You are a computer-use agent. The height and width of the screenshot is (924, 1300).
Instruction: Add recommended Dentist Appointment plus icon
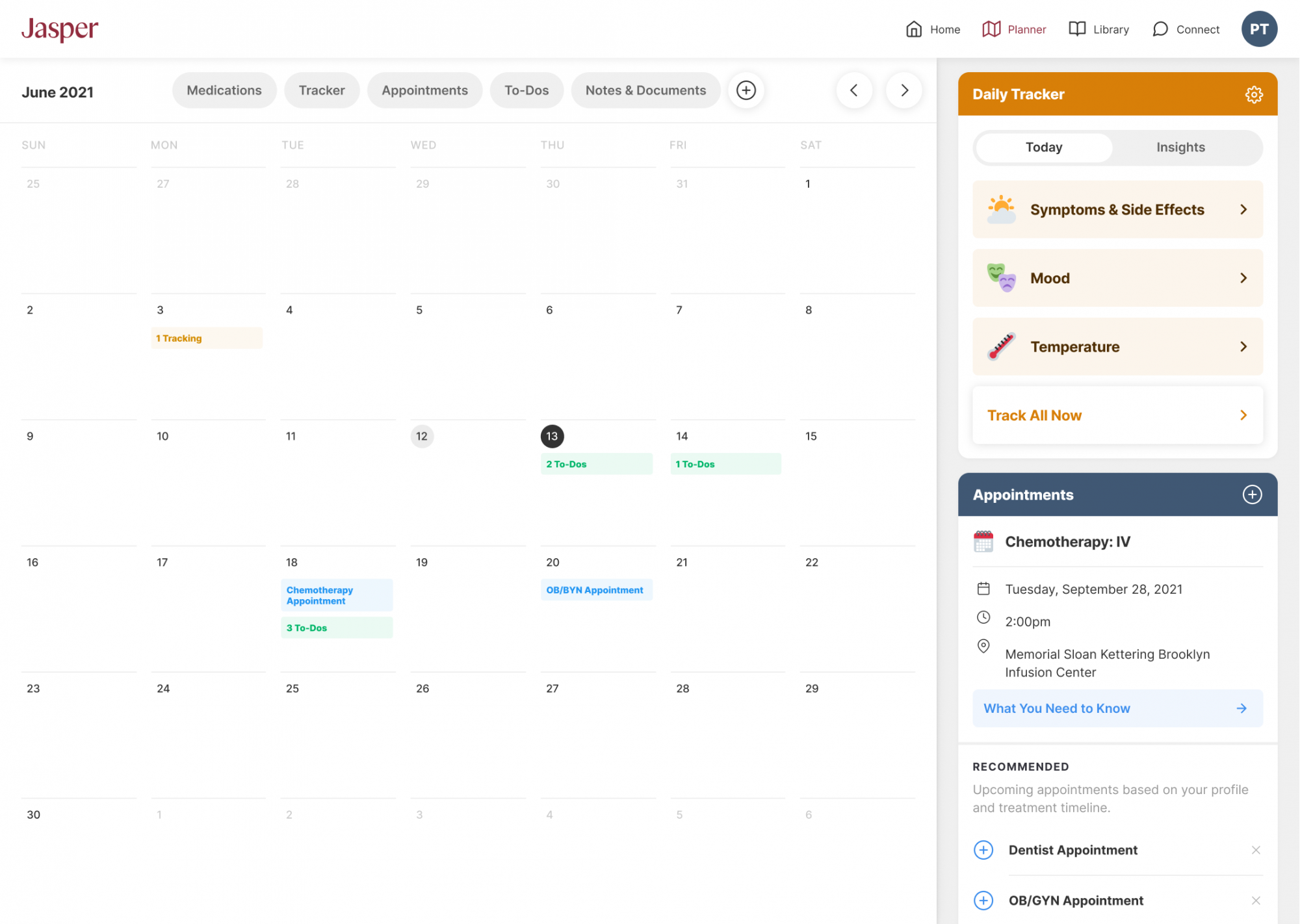tap(983, 850)
